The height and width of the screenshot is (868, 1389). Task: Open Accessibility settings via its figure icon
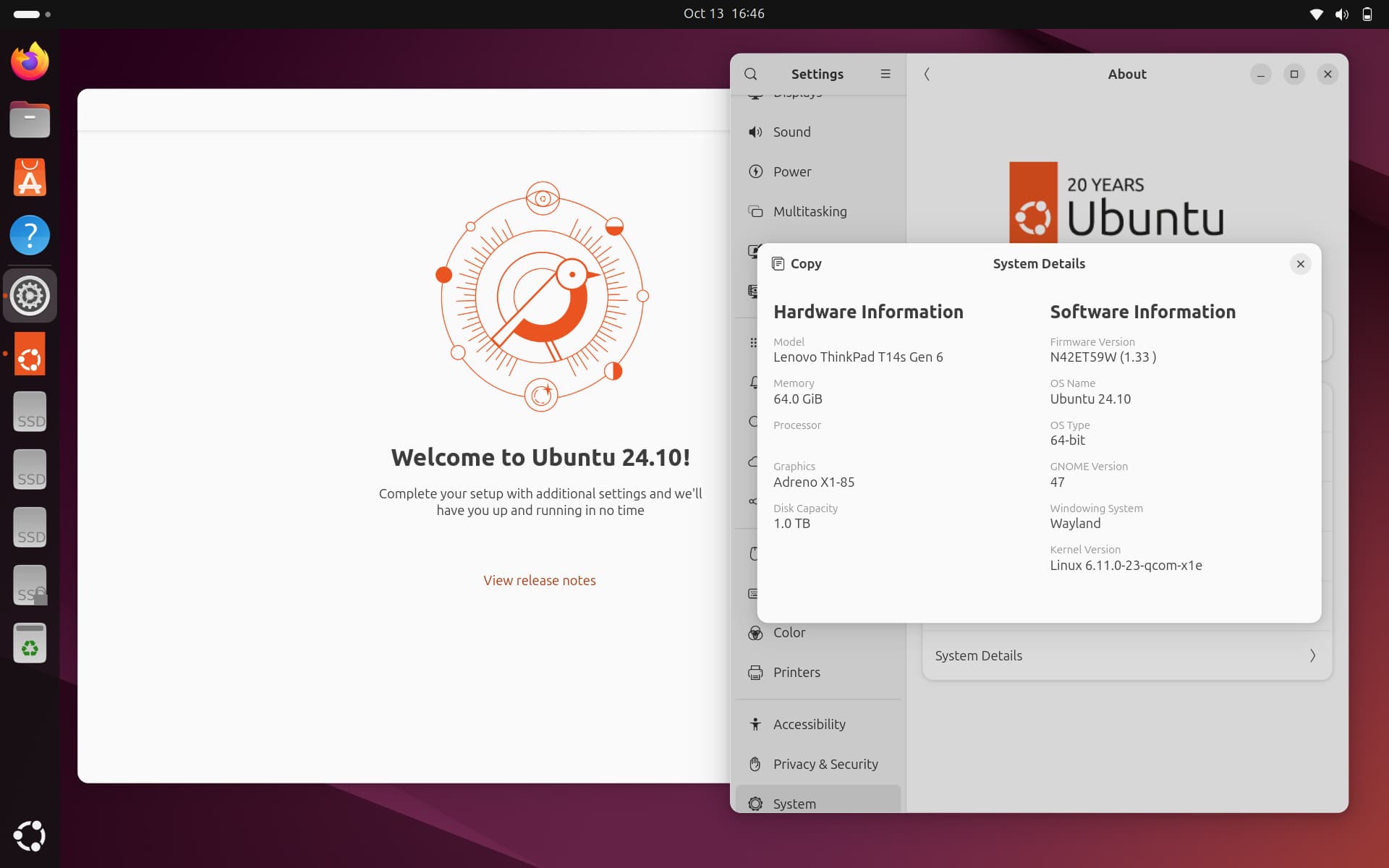click(755, 724)
